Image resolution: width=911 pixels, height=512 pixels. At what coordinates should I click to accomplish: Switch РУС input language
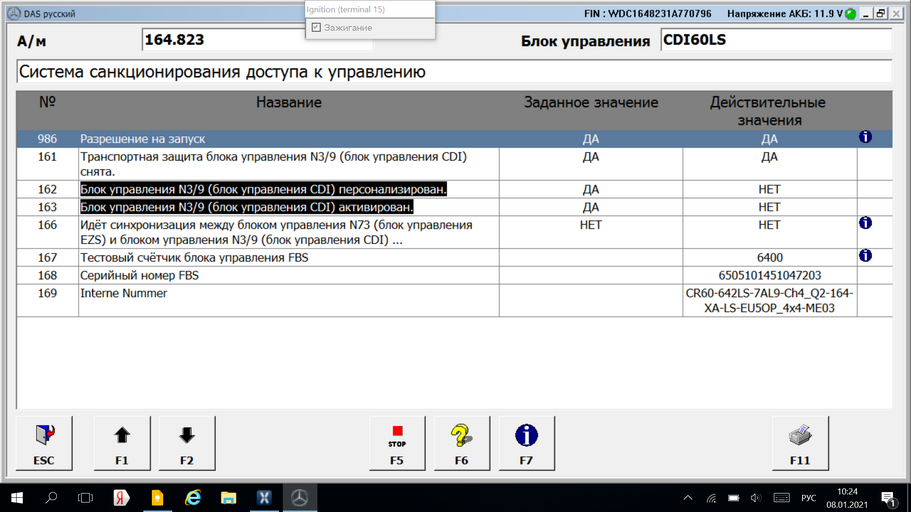(x=809, y=498)
